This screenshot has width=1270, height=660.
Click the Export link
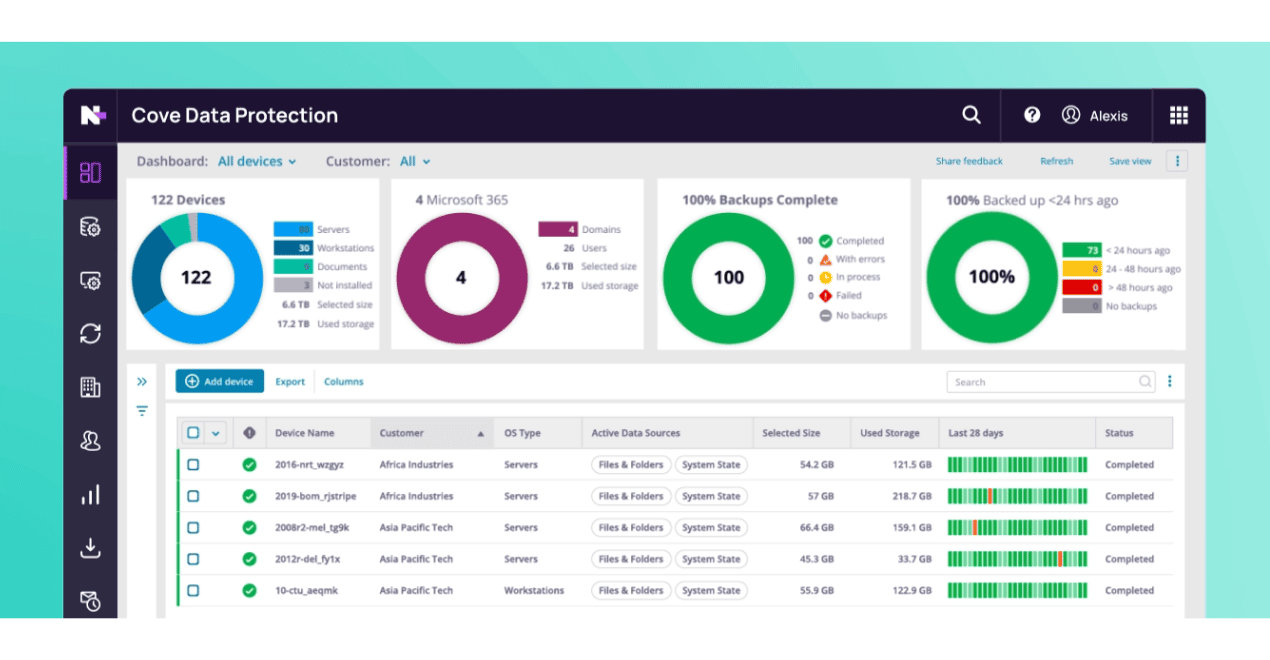[x=290, y=381]
